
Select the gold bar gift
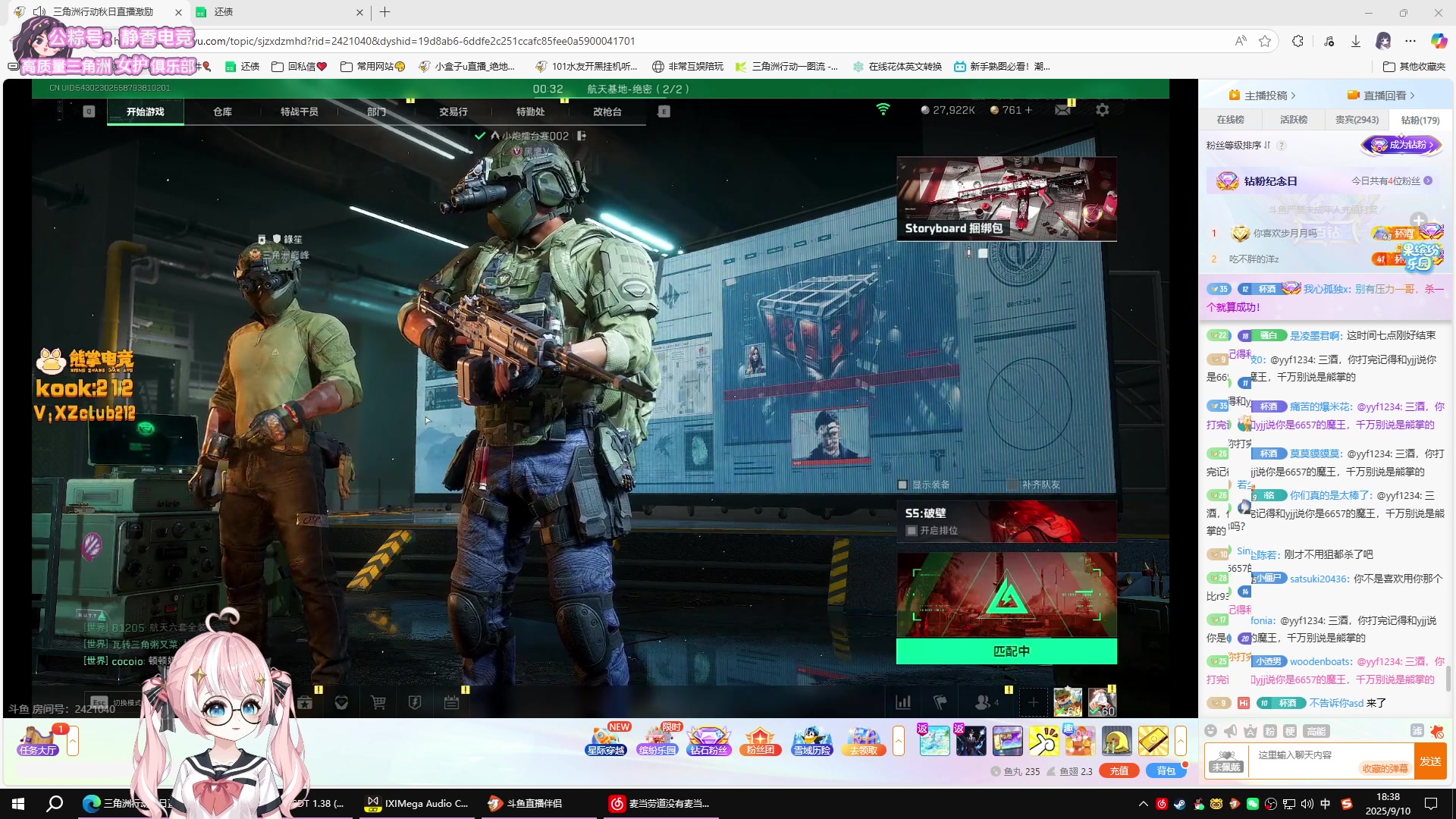point(1153,741)
